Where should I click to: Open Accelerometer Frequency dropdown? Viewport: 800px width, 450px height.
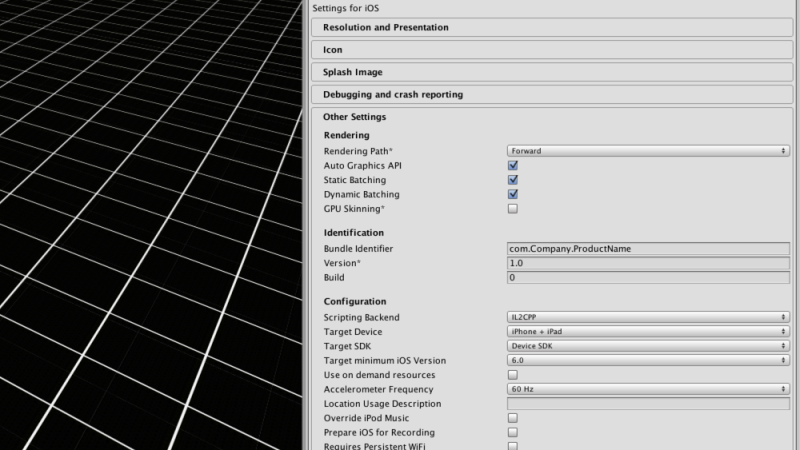pyautogui.click(x=648, y=389)
